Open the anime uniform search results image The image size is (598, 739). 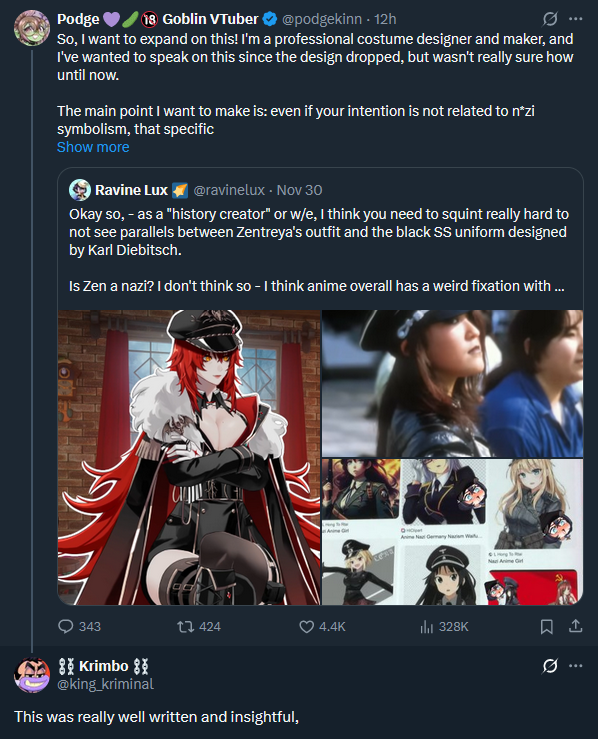click(452, 532)
